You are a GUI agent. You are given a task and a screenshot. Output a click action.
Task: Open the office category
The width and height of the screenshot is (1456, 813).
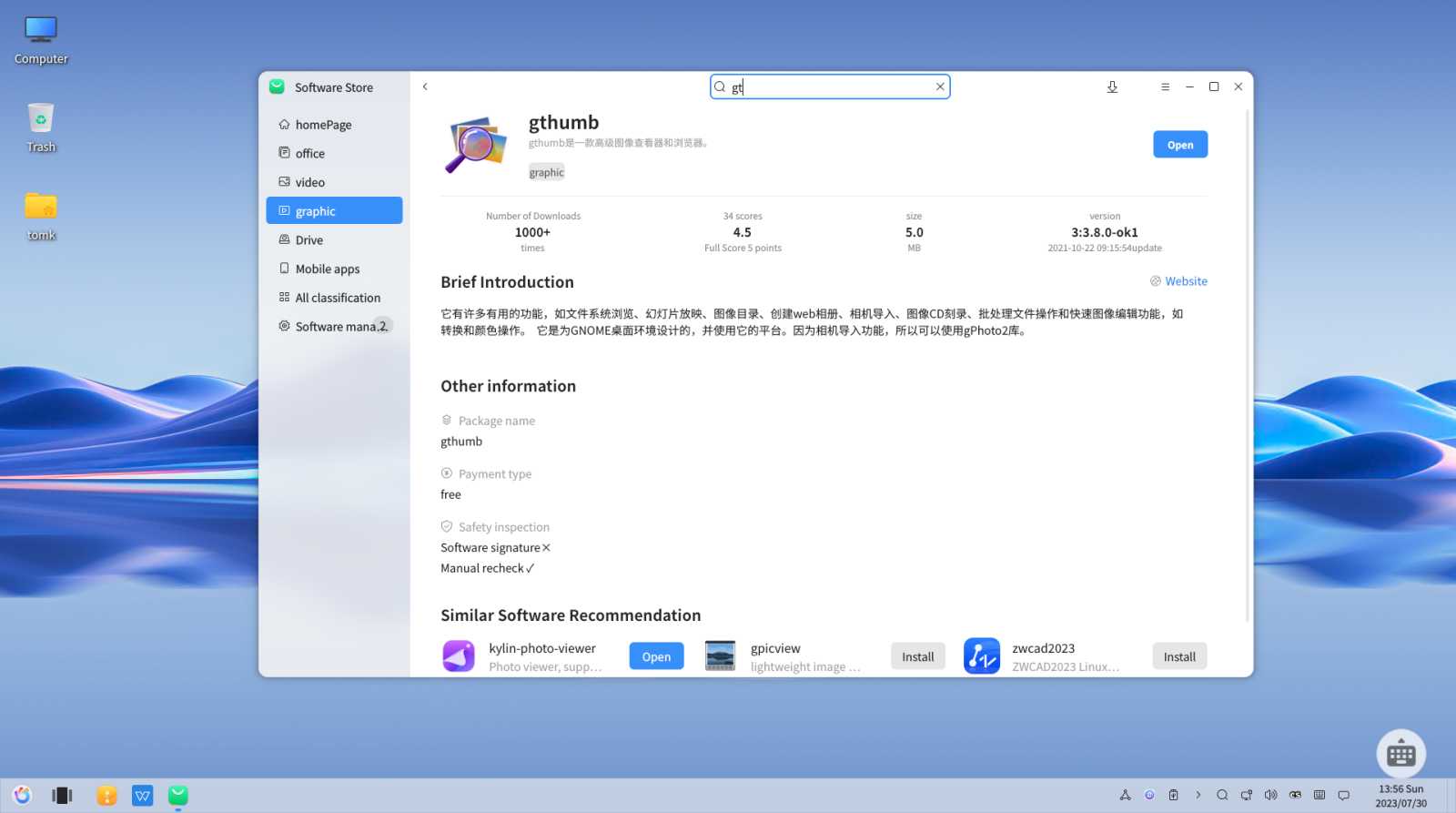pos(334,153)
